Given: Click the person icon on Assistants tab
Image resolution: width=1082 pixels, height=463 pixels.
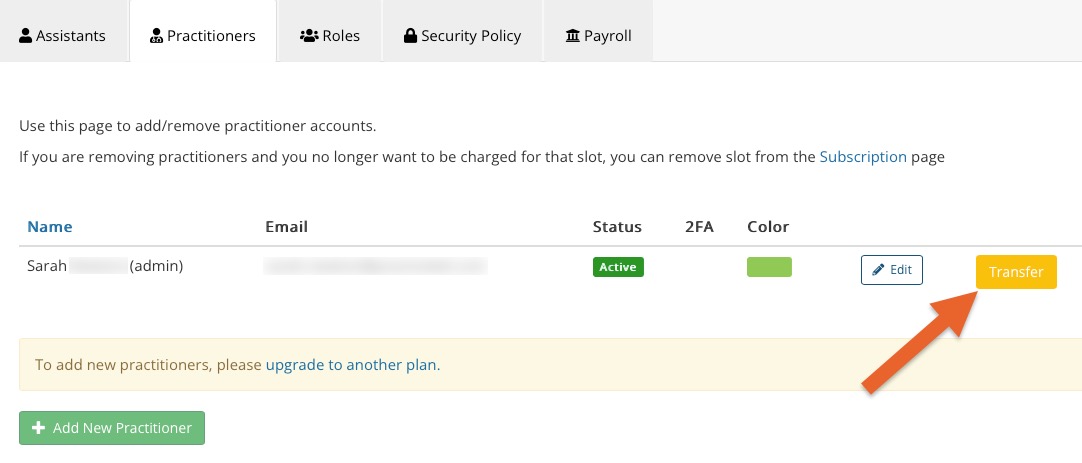Looking at the screenshot, I should 26,35.
